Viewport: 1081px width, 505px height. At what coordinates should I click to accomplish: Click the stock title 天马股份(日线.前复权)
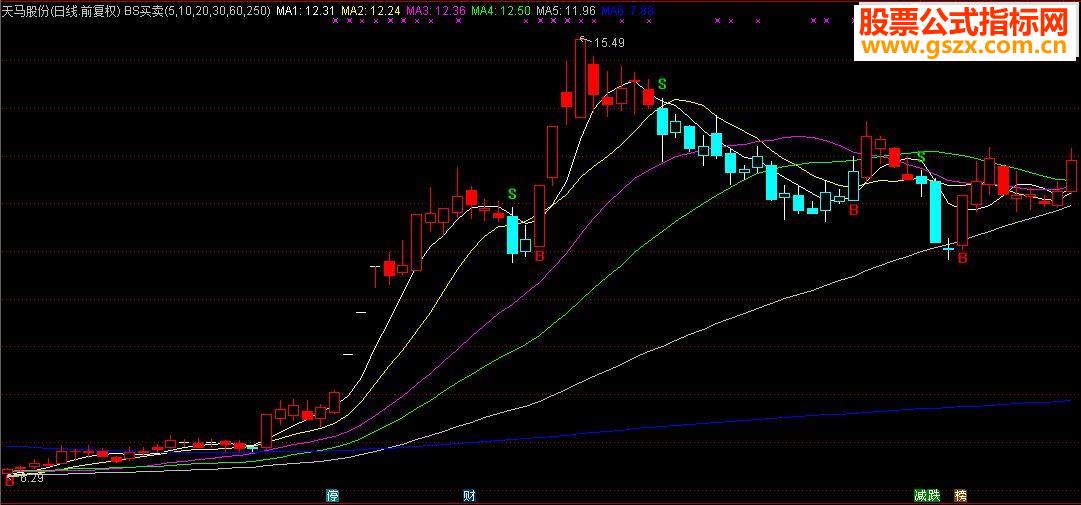point(61,11)
